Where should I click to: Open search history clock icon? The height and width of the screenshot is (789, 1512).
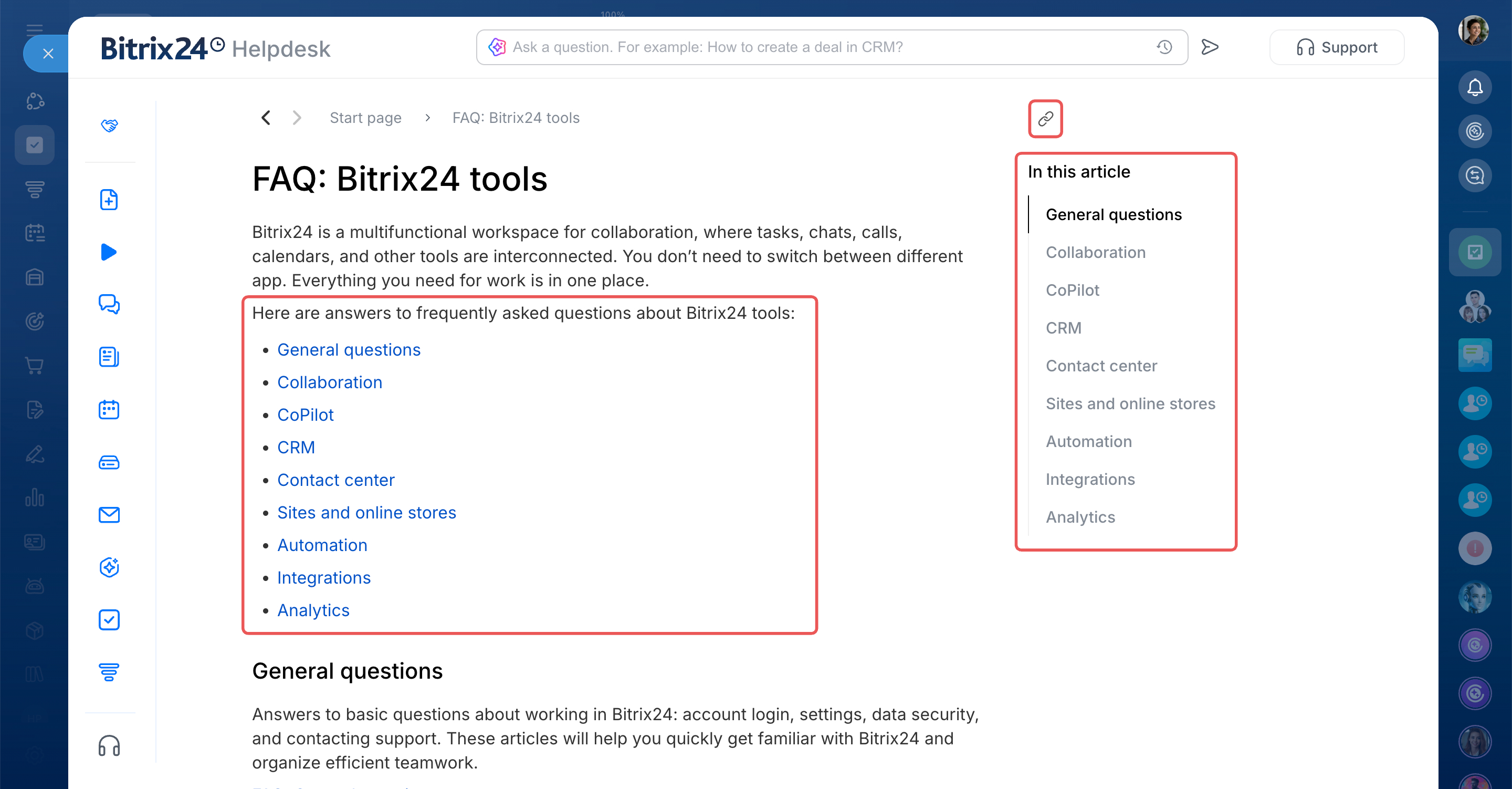point(1164,47)
